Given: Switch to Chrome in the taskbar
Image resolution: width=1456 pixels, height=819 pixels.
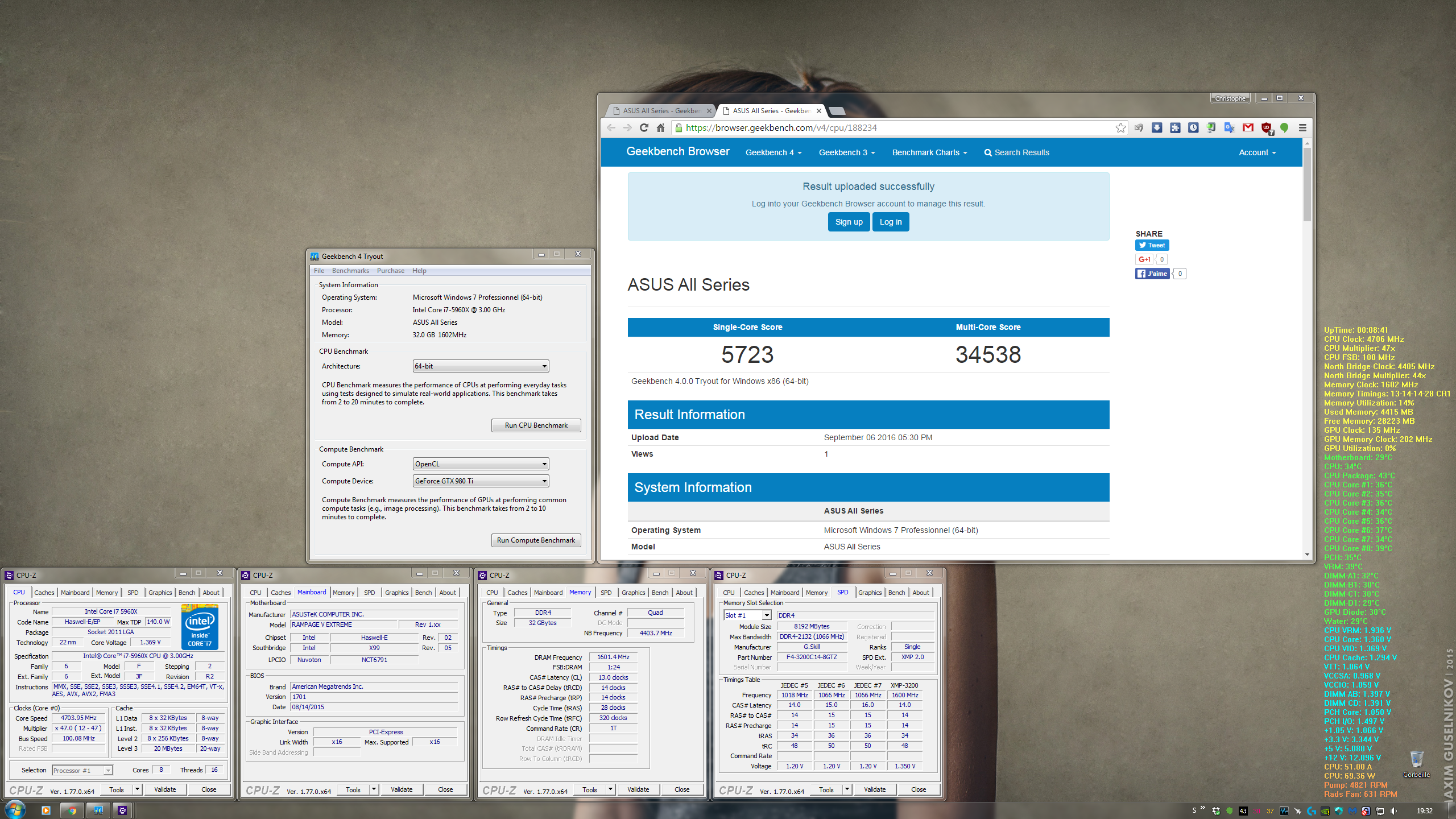Looking at the screenshot, I should pos(72,810).
